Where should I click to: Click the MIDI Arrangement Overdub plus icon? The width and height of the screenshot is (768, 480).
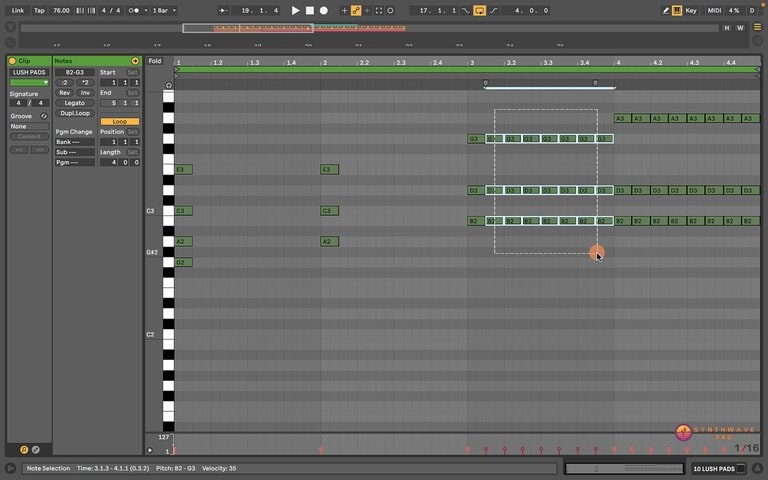[344, 10]
